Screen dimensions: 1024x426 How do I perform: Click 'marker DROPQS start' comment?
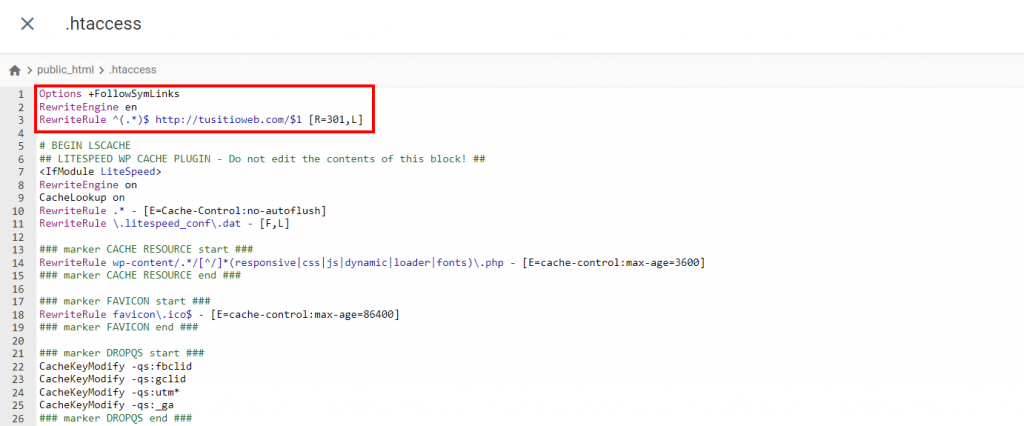tap(121, 353)
